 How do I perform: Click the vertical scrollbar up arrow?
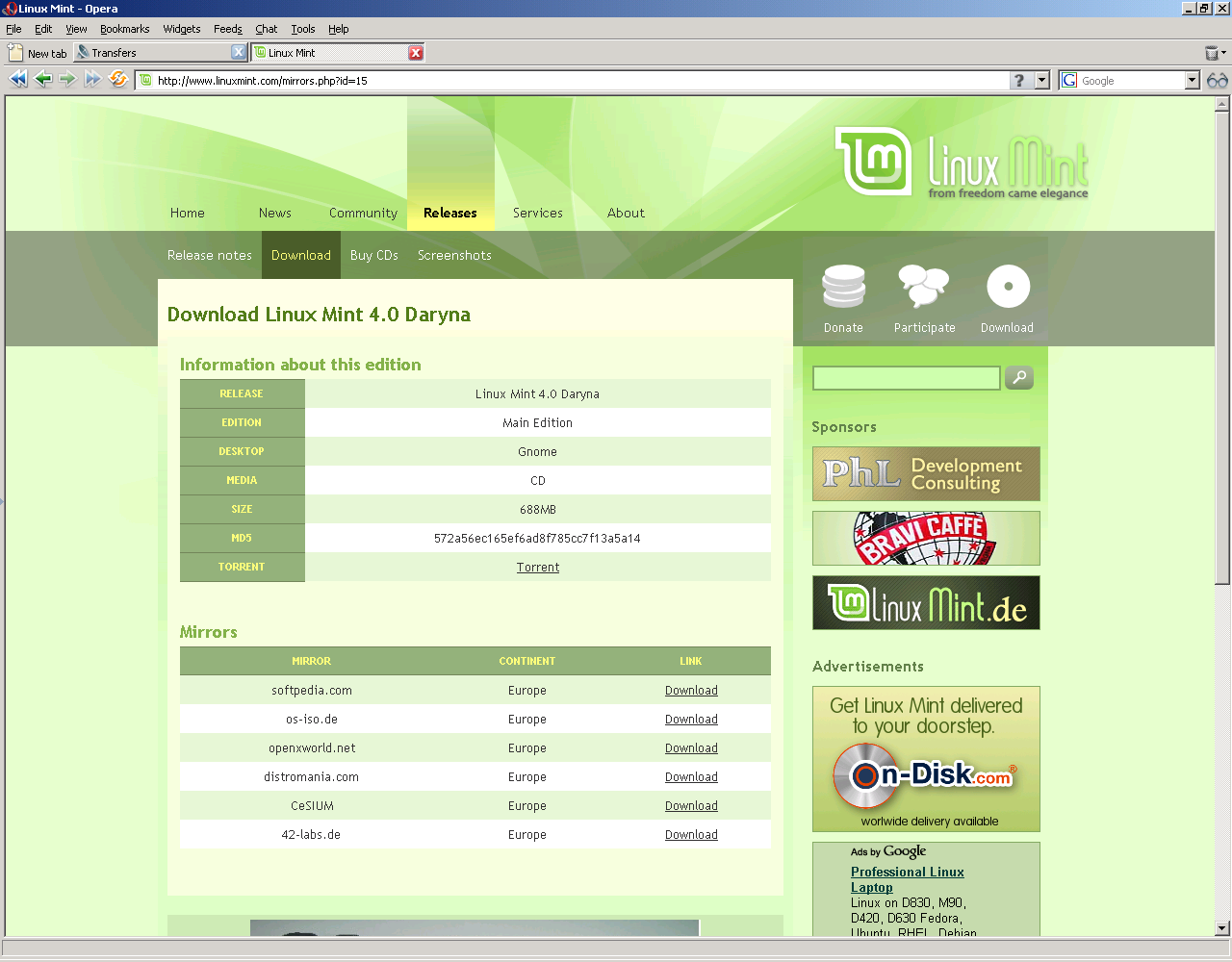point(1222,103)
